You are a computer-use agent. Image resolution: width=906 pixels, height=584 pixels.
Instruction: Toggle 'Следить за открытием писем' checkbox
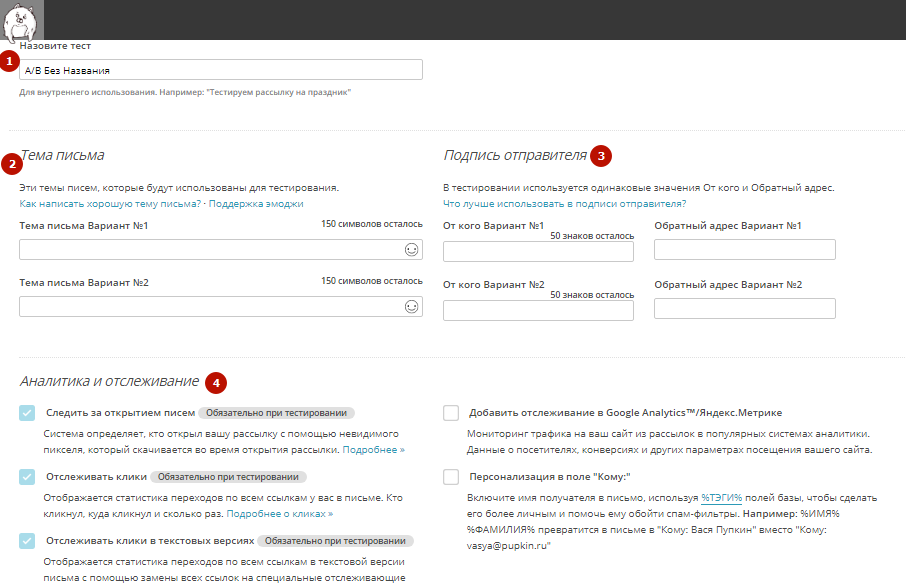(27, 413)
